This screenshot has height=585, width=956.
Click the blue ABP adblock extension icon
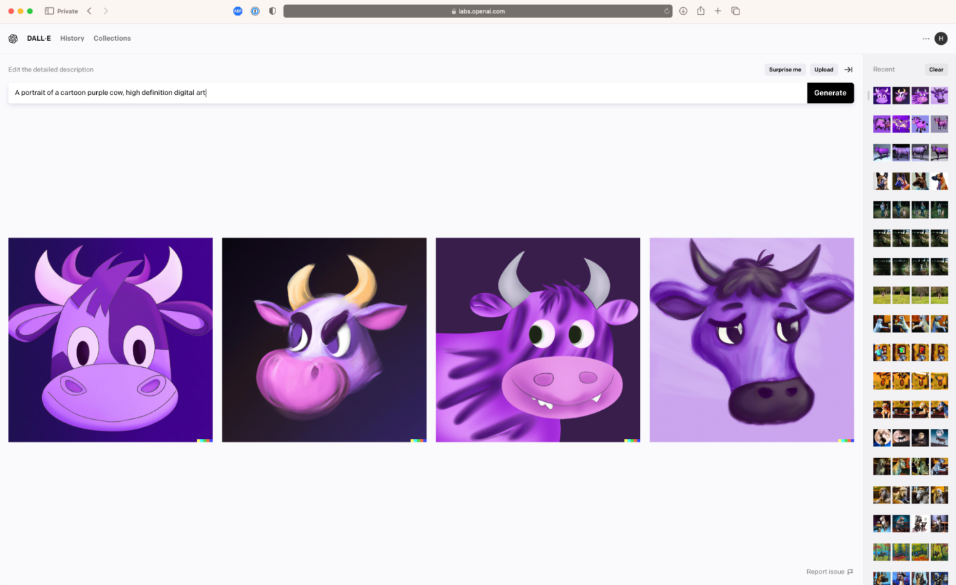(238, 11)
